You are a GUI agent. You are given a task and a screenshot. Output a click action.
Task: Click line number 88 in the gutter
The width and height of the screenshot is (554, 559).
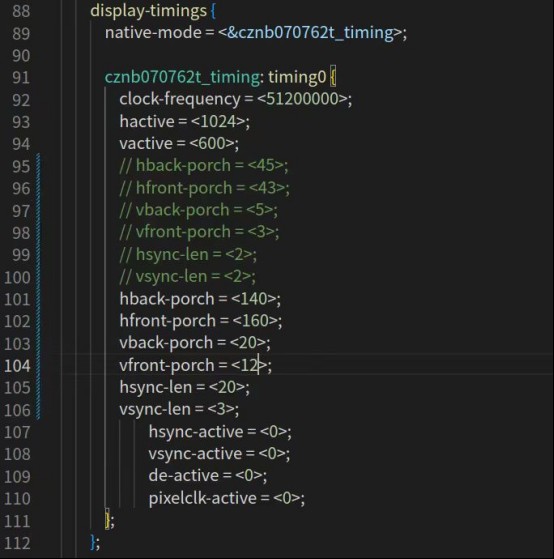click(x=21, y=11)
